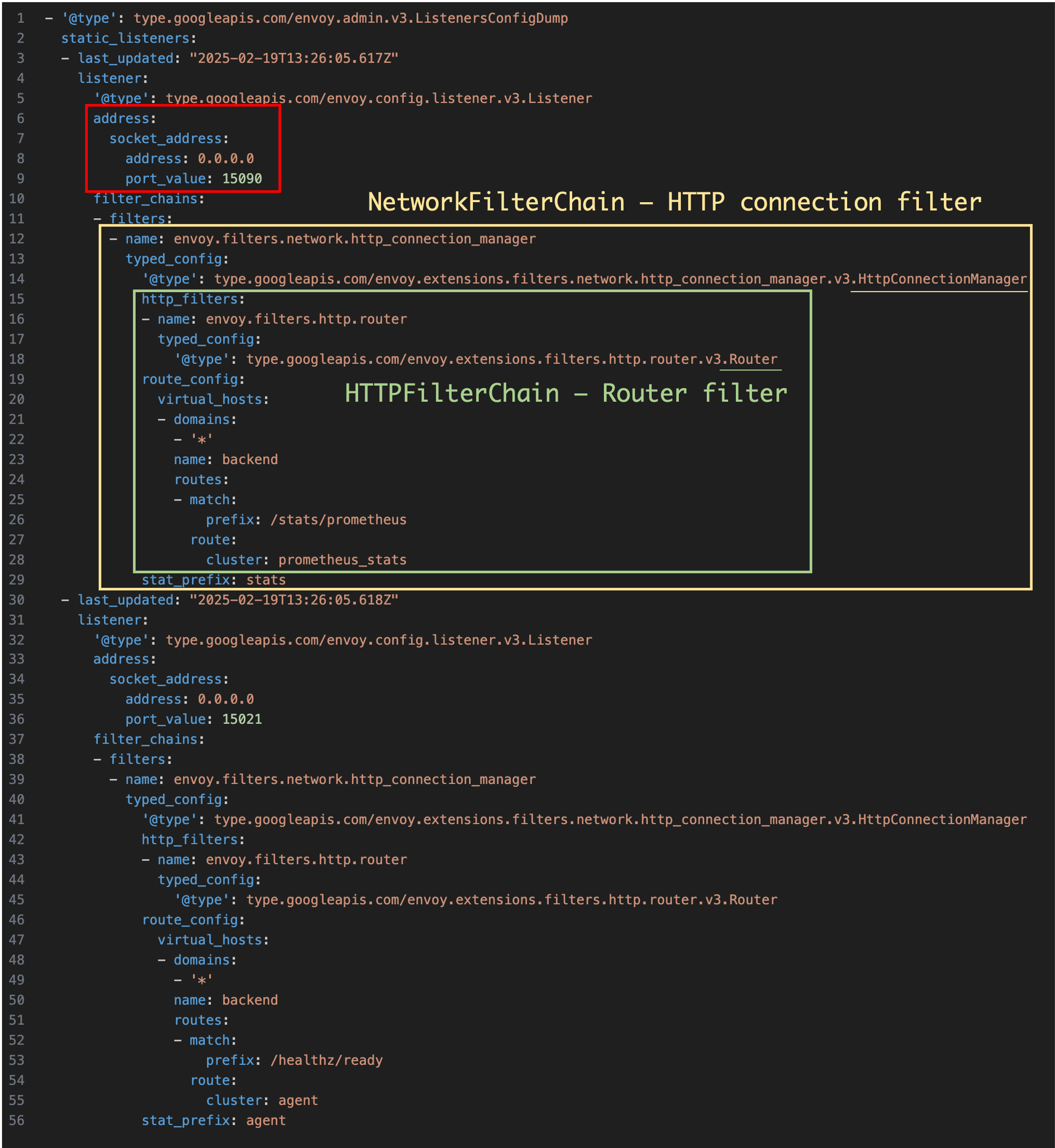The image size is (1055, 1148).
Task: Click the listener key on line 31
Action: click(x=109, y=620)
